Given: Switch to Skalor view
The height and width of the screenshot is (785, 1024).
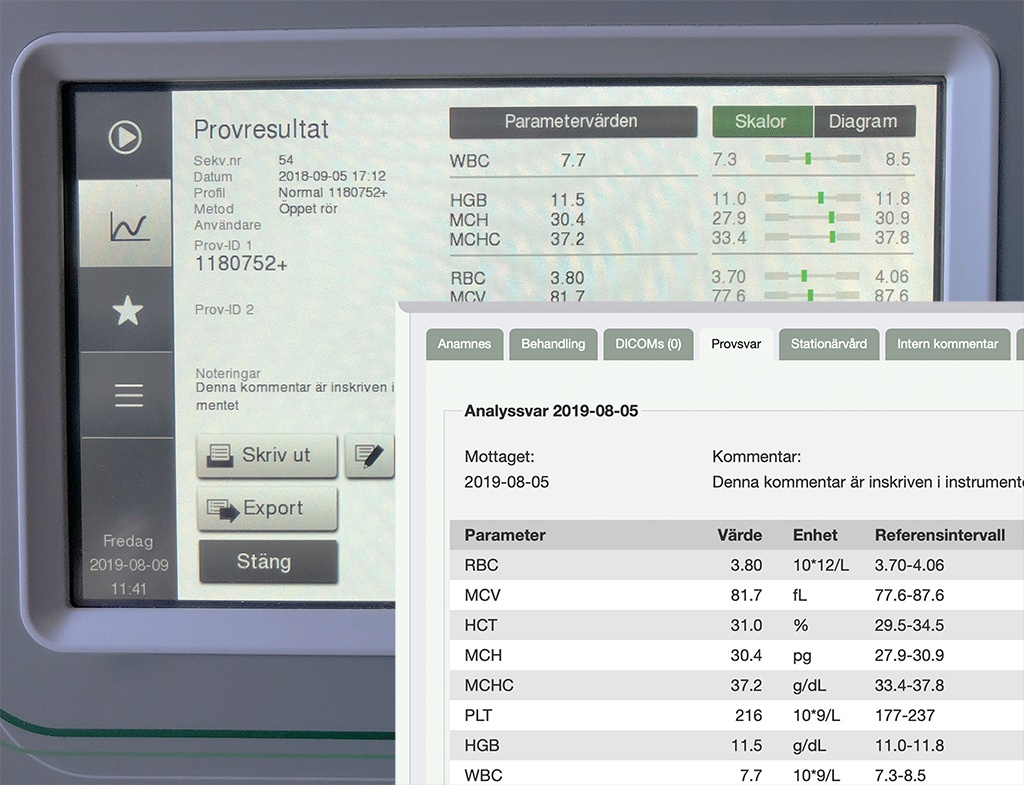Looking at the screenshot, I should (x=761, y=122).
